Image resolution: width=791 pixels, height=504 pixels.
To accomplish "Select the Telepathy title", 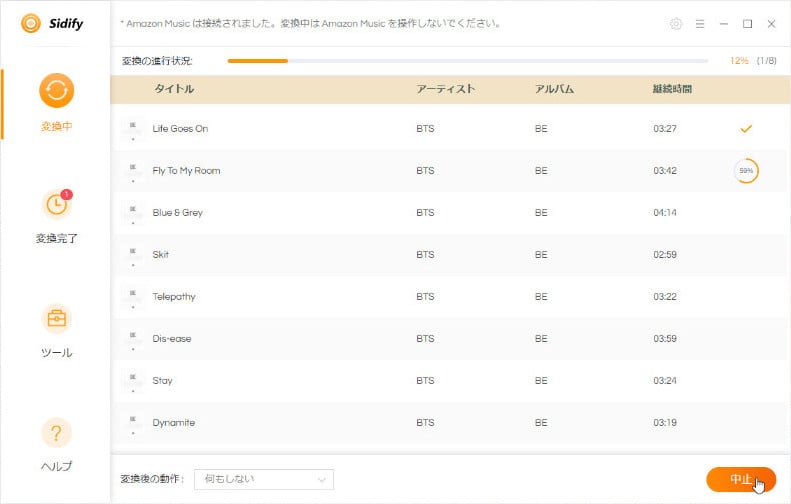I will pos(174,297).
